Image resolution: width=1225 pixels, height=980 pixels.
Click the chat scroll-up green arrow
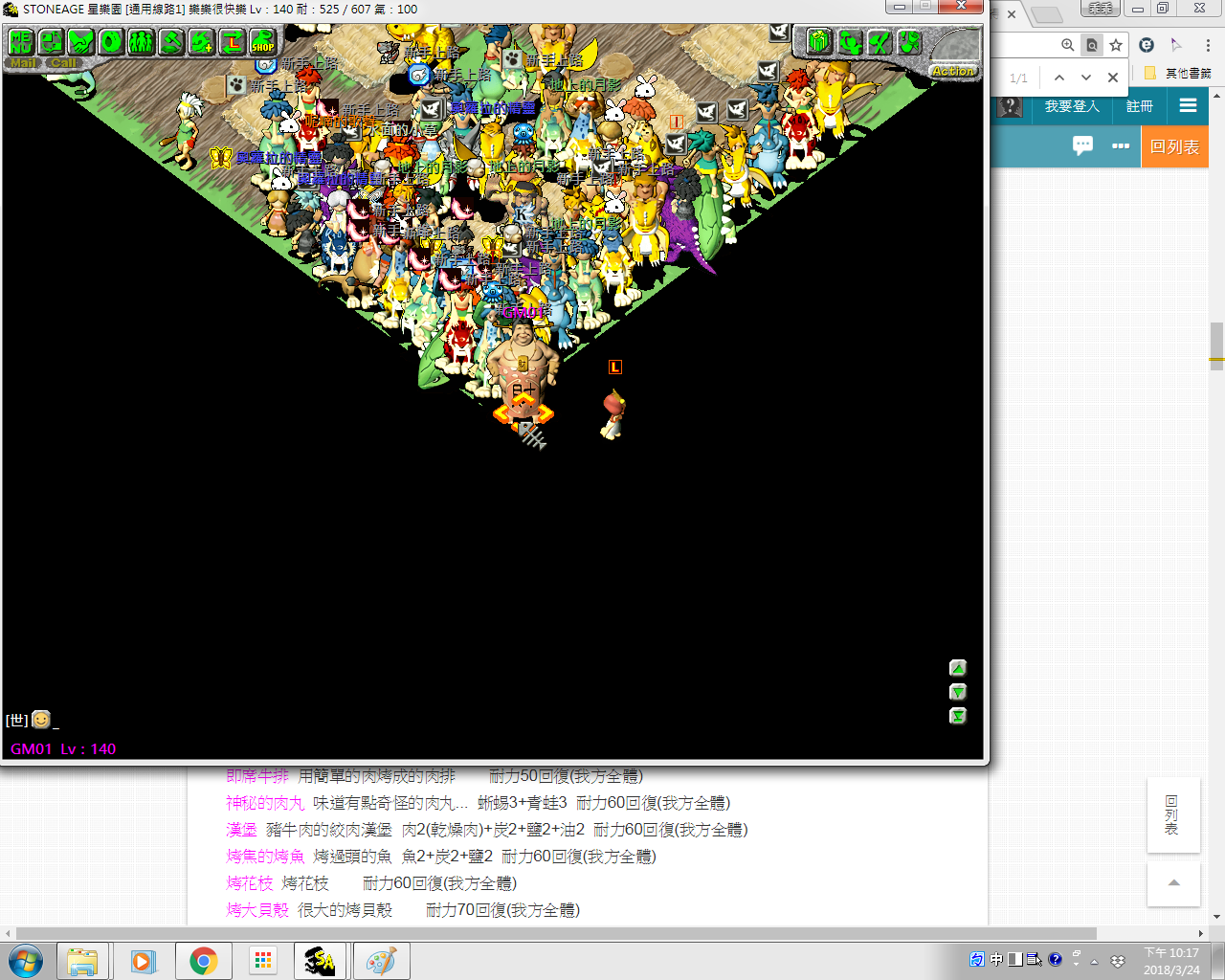[x=958, y=668]
